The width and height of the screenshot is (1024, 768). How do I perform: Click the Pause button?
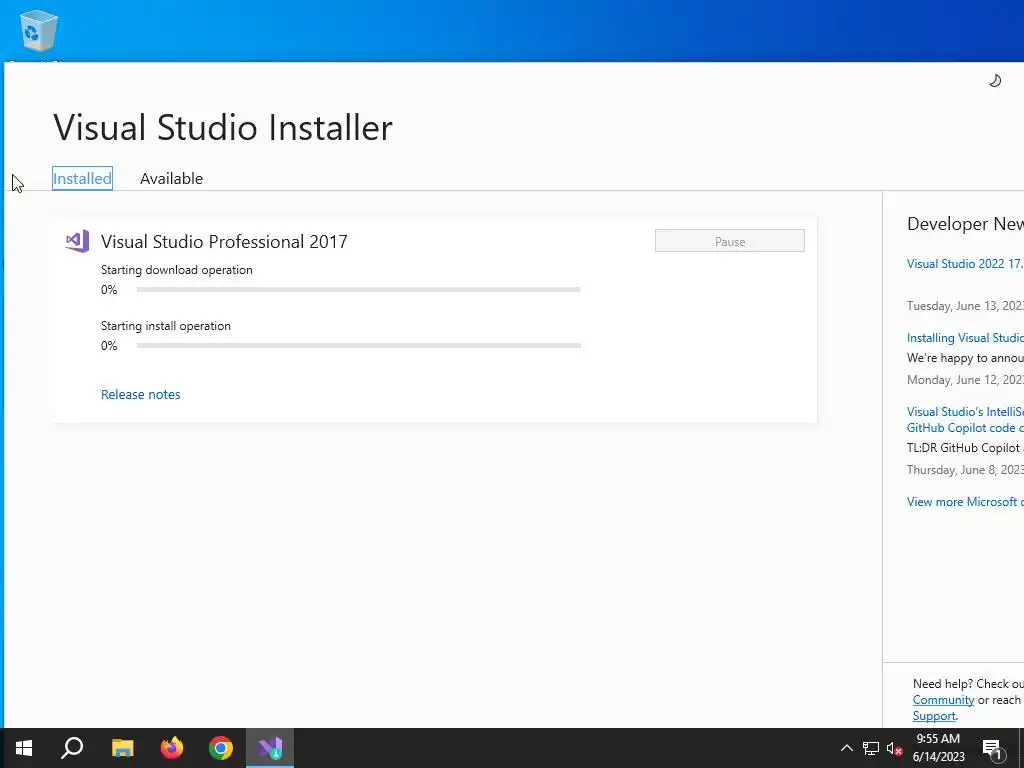[x=729, y=241]
